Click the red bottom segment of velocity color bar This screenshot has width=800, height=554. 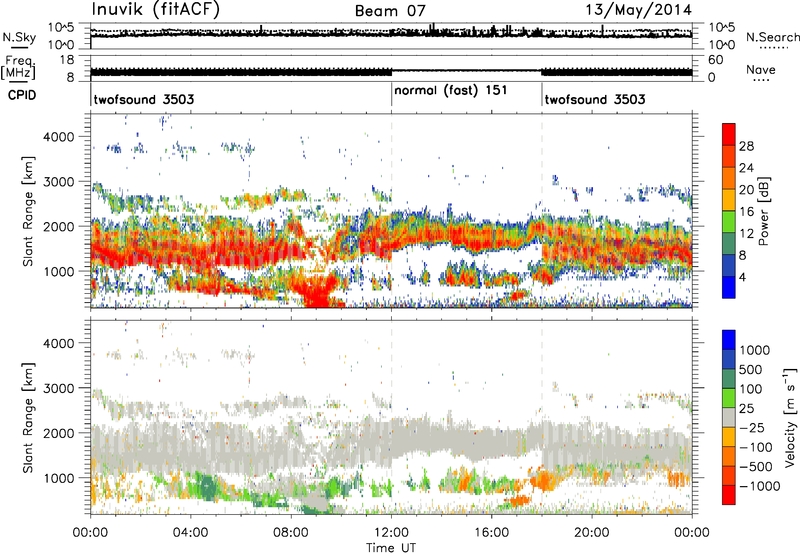coord(729,495)
